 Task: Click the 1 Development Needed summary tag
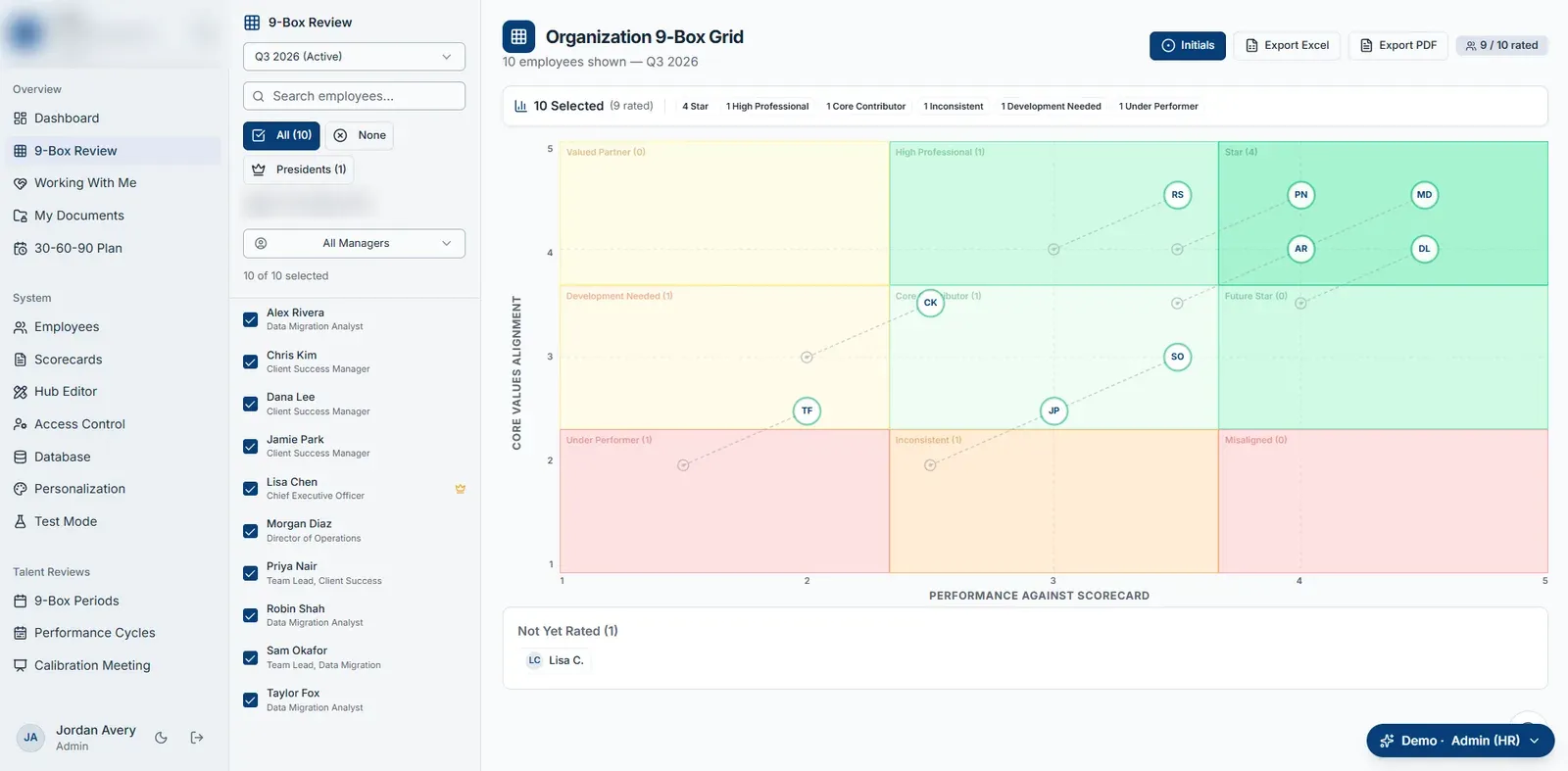click(1051, 107)
